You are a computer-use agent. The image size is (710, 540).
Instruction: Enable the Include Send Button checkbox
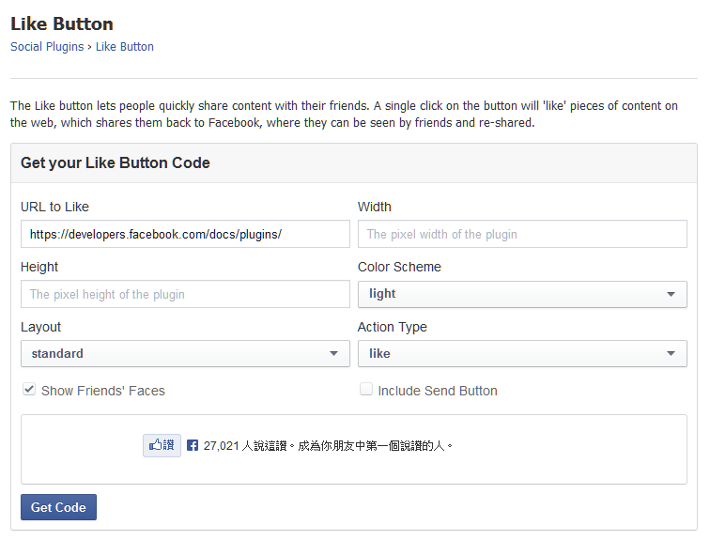(366, 390)
